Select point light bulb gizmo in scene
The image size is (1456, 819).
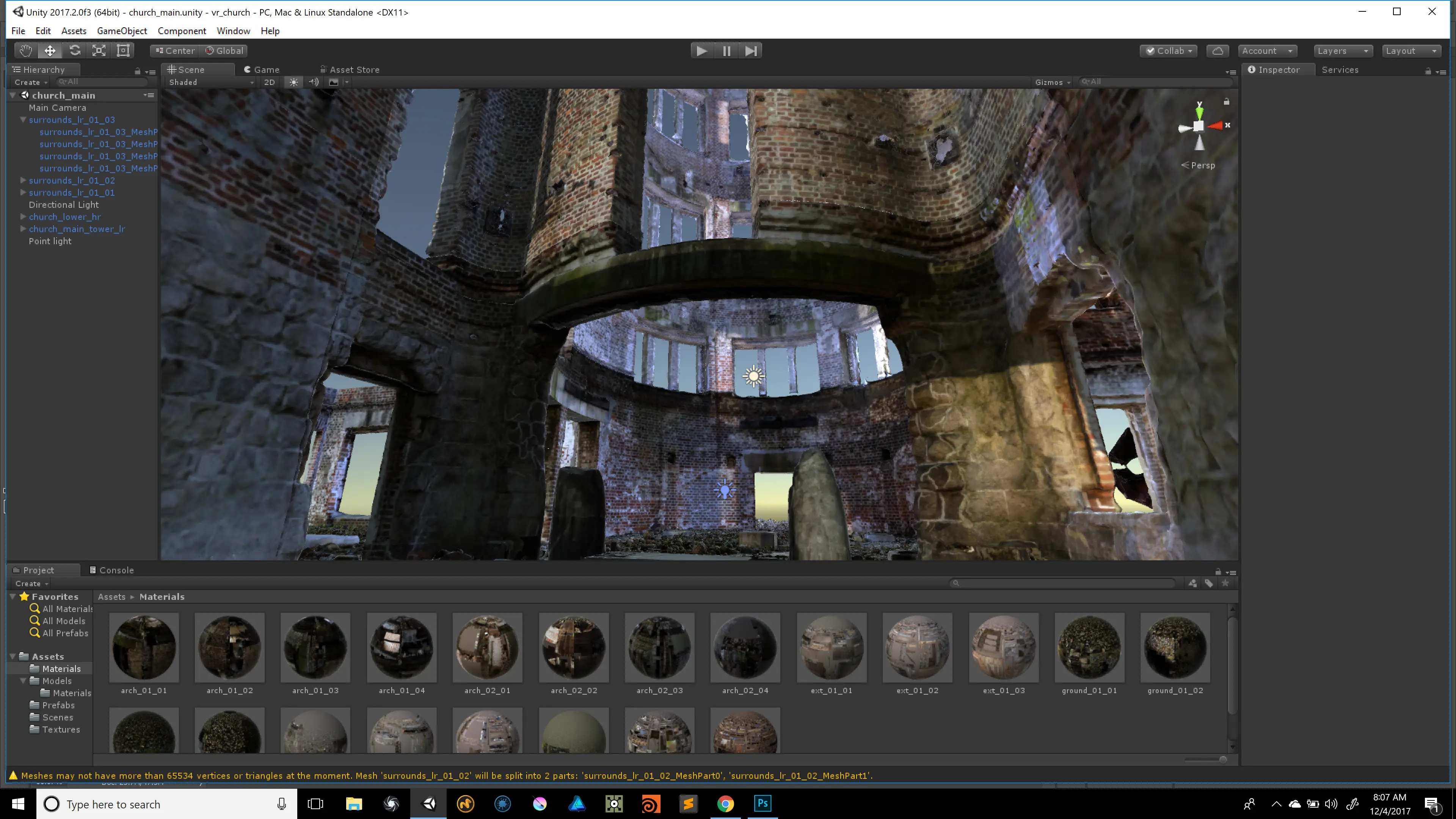pos(725,490)
